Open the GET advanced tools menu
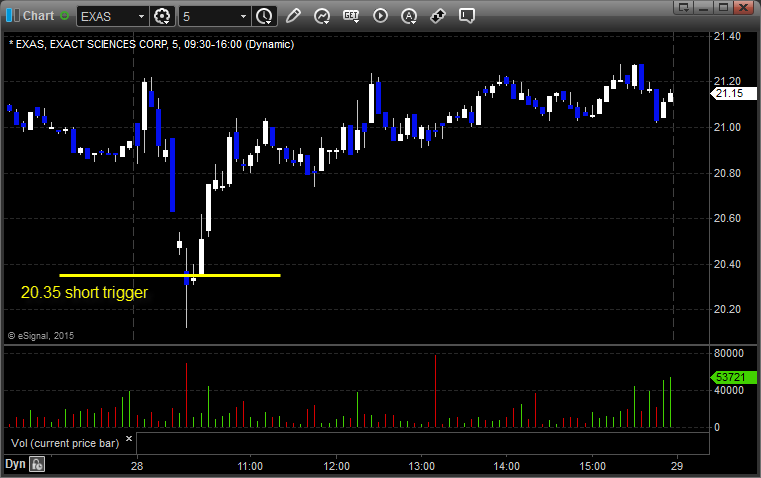Image resolution: width=761 pixels, height=478 pixels. [351, 16]
